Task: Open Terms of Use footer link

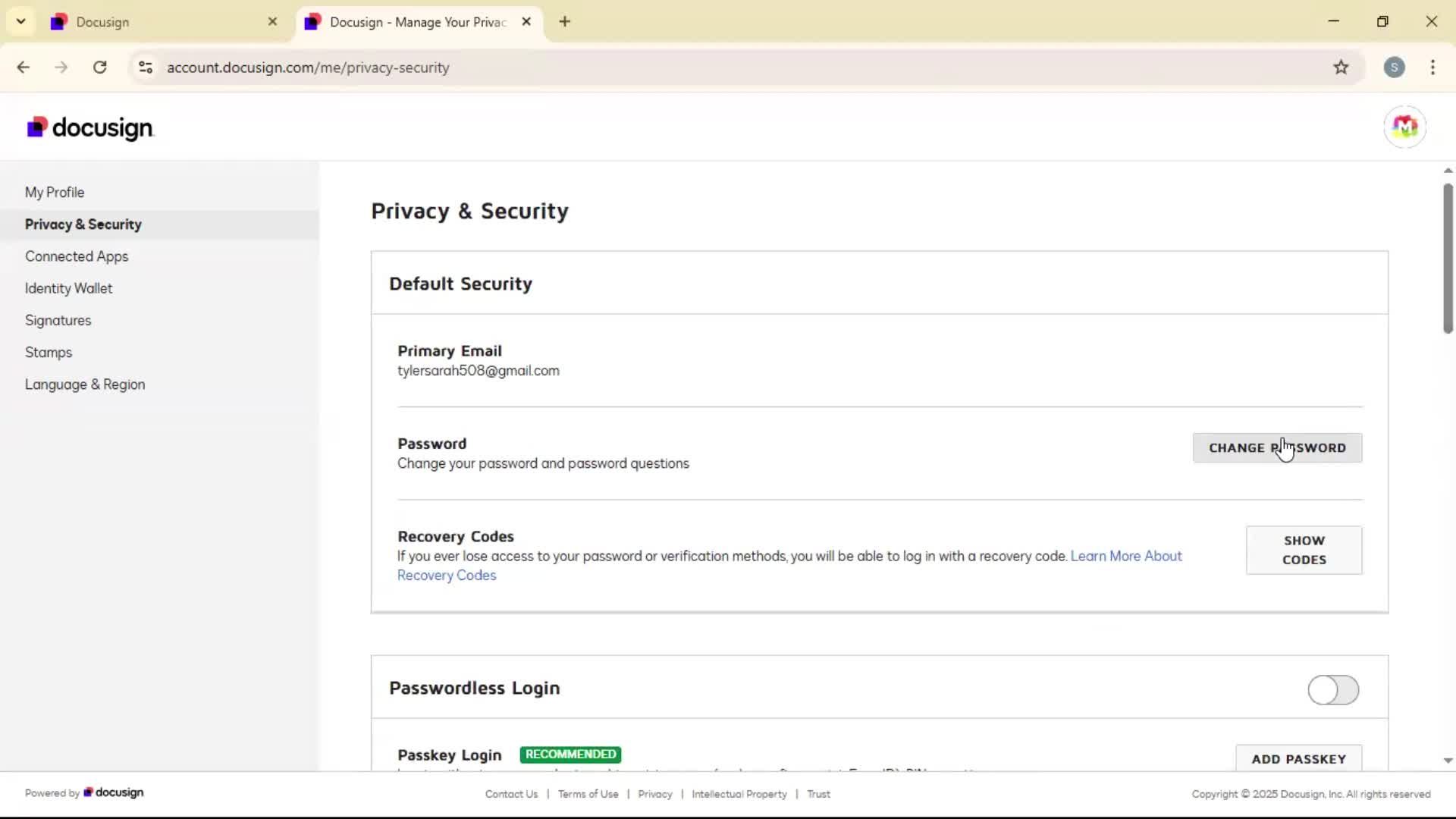Action: pyautogui.click(x=588, y=794)
